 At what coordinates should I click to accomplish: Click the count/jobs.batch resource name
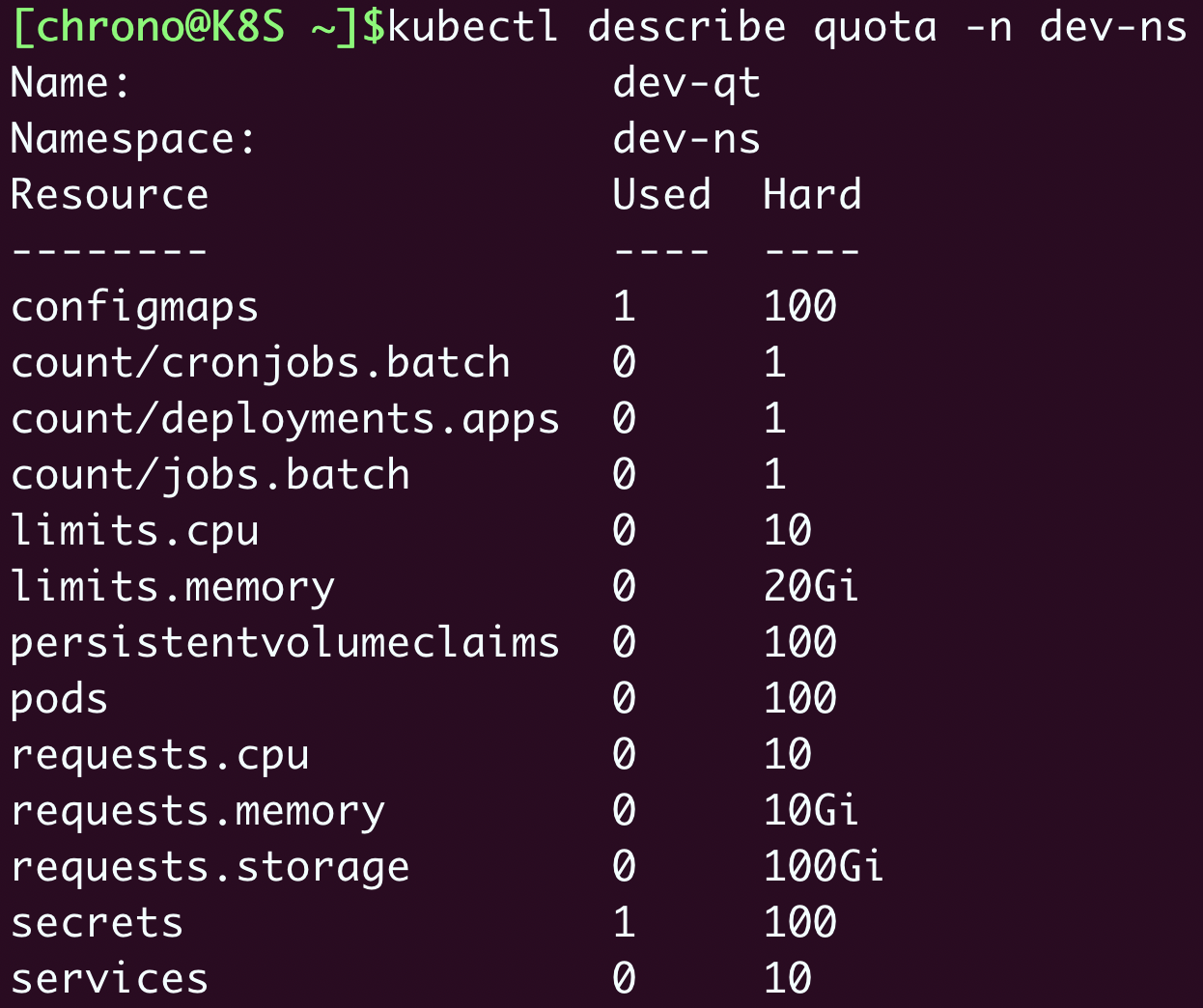coord(210,475)
